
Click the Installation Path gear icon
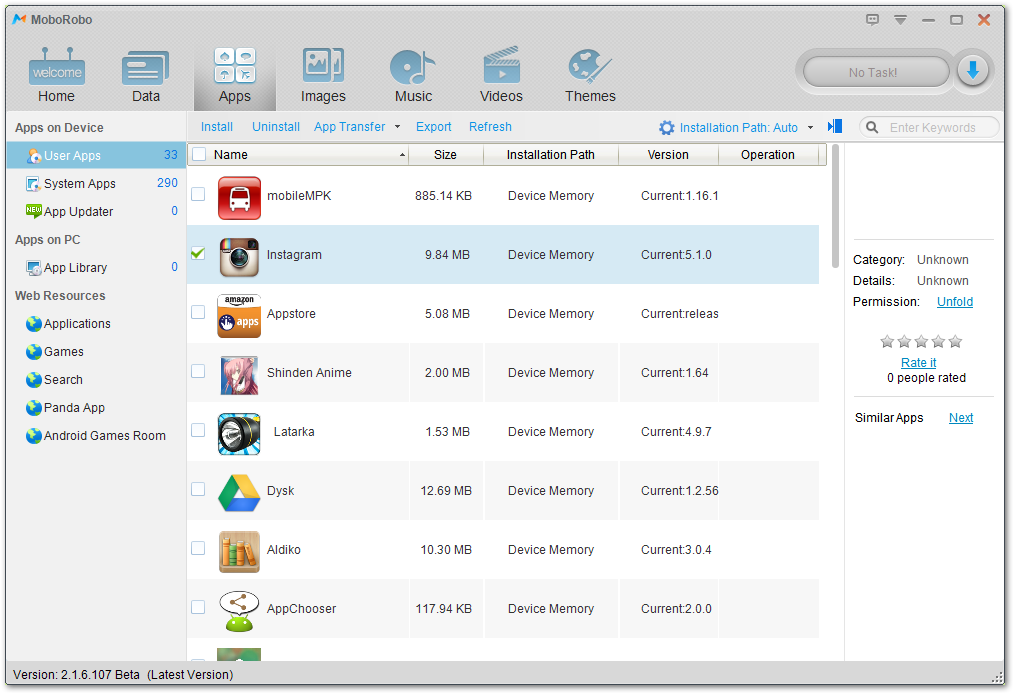667,127
